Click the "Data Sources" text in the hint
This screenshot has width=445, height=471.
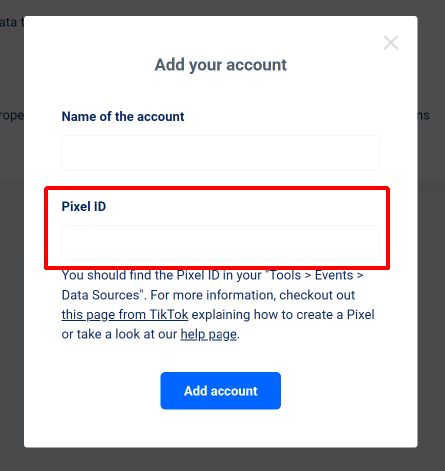[x=100, y=295]
